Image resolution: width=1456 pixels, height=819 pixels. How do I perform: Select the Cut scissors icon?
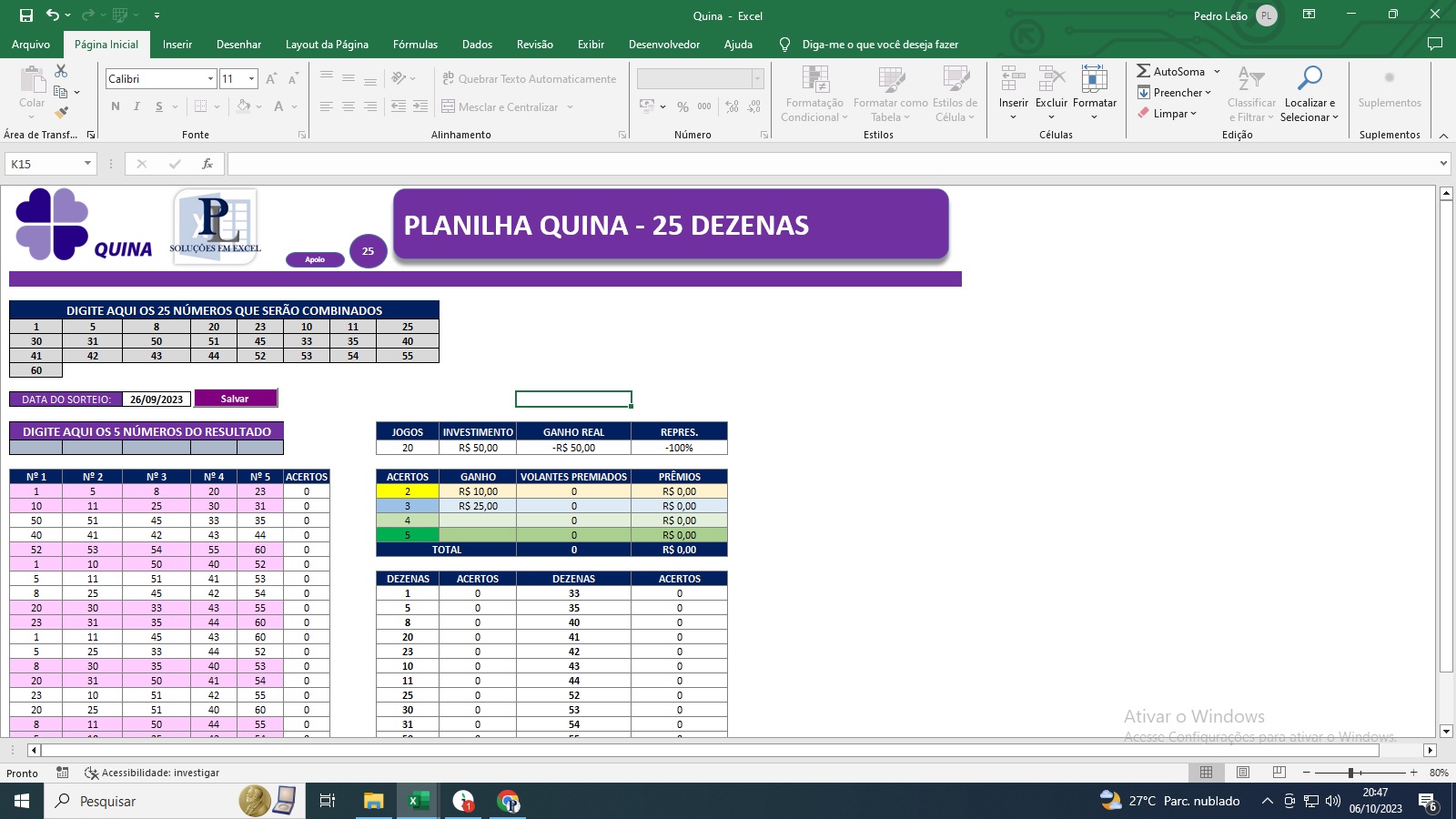[x=61, y=70]
